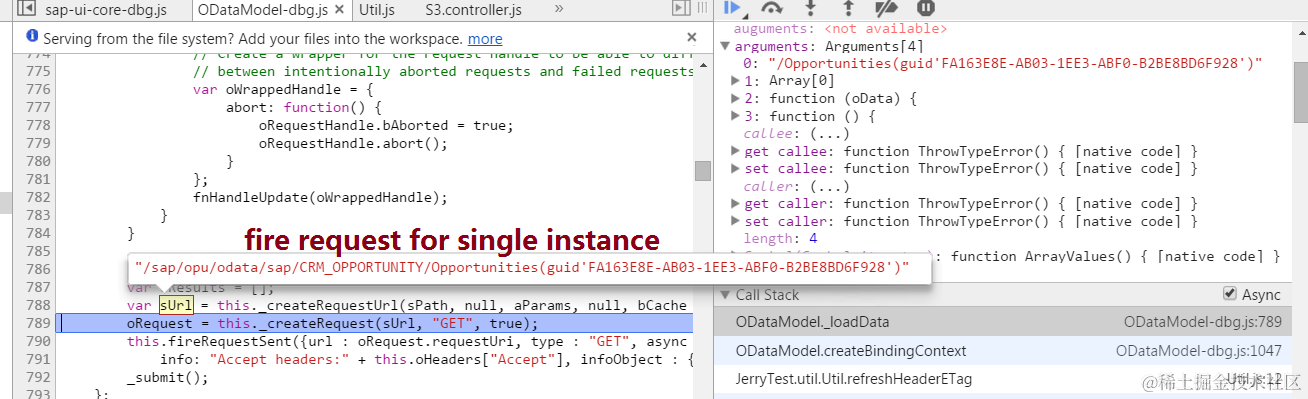This screenshot has height=399, width=1308.
Task: Step out of current function
Action: (x=849, y=8)
